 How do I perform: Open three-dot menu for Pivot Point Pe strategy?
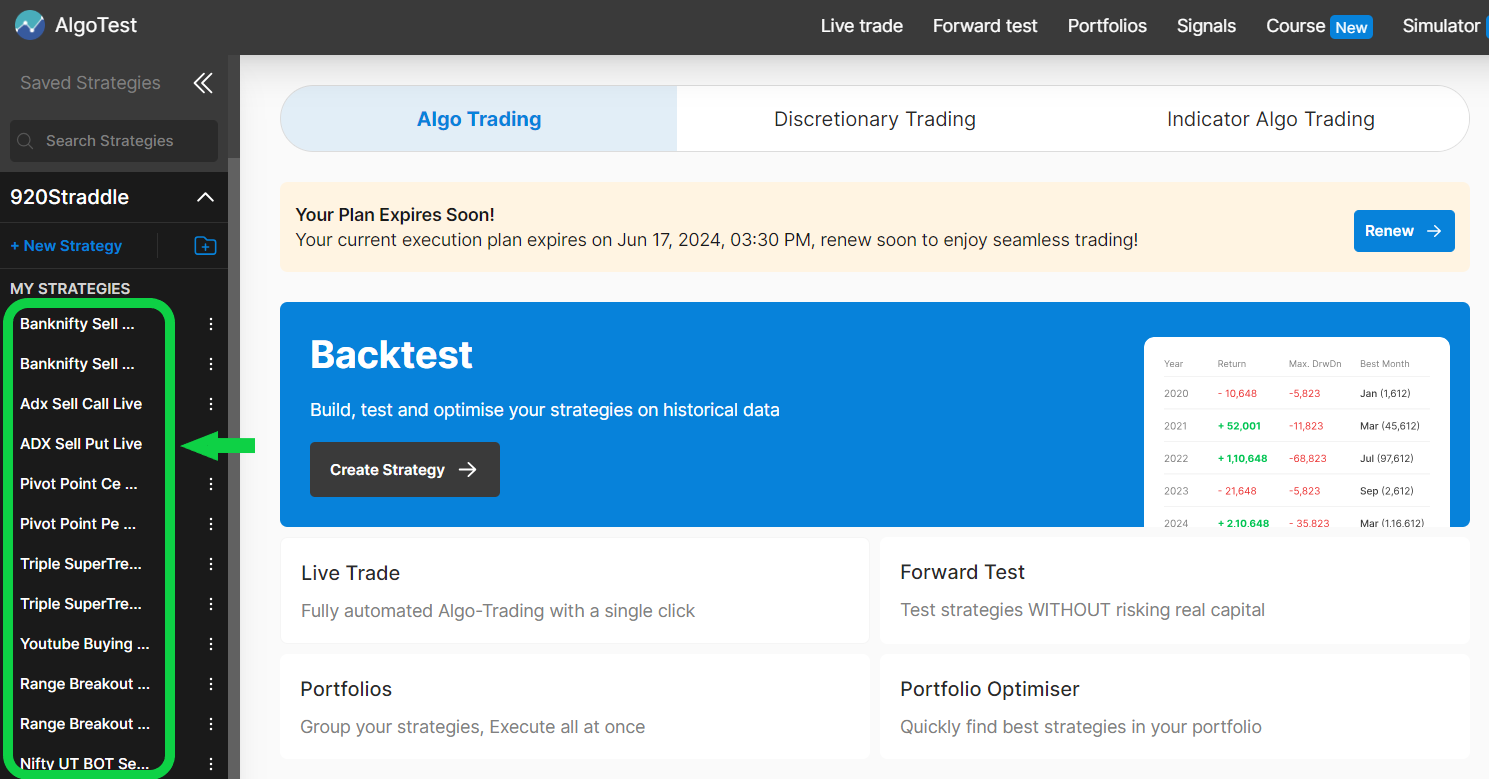tap(211, 524)
